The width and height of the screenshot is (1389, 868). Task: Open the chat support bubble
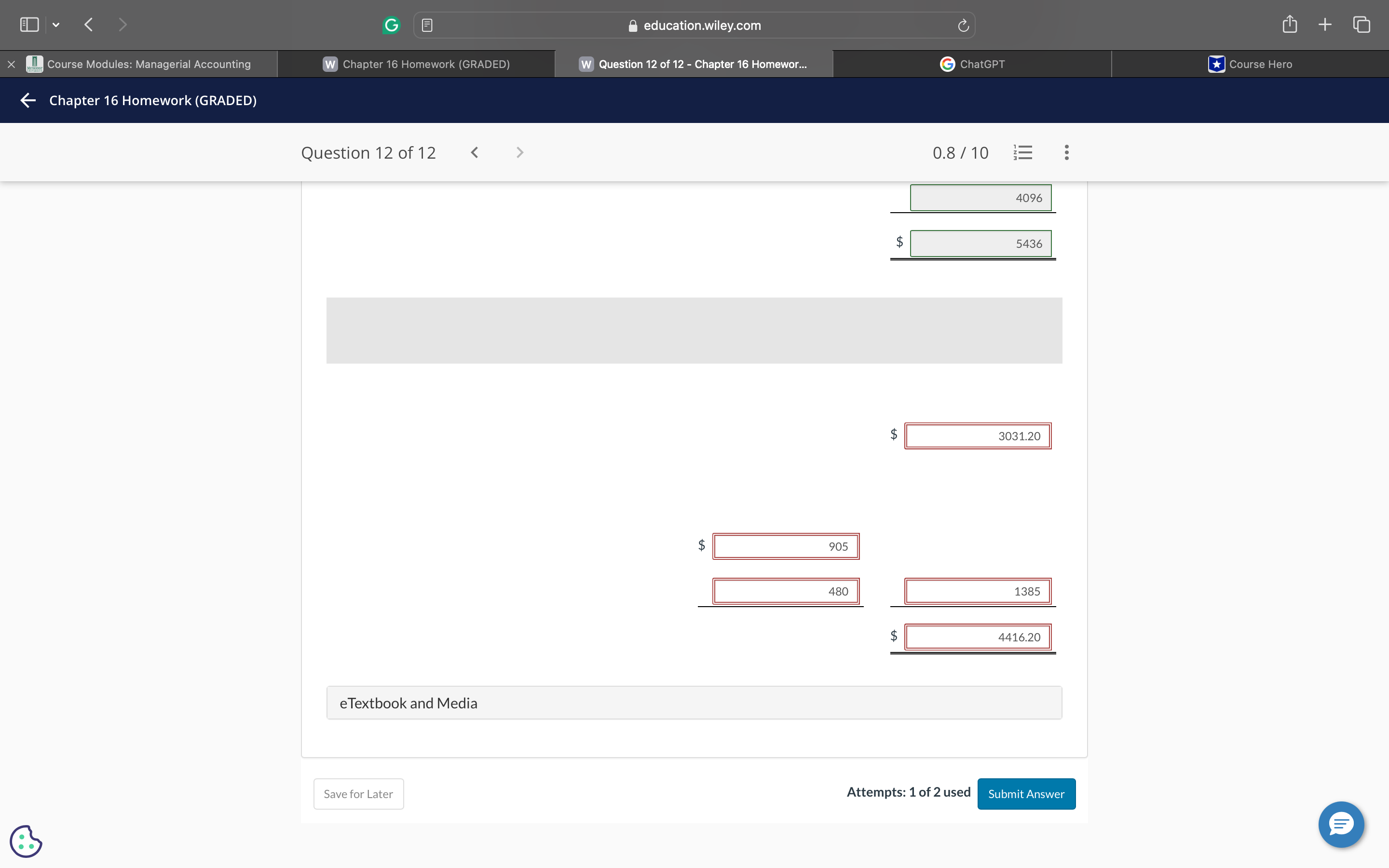[x=1341, y=825]
